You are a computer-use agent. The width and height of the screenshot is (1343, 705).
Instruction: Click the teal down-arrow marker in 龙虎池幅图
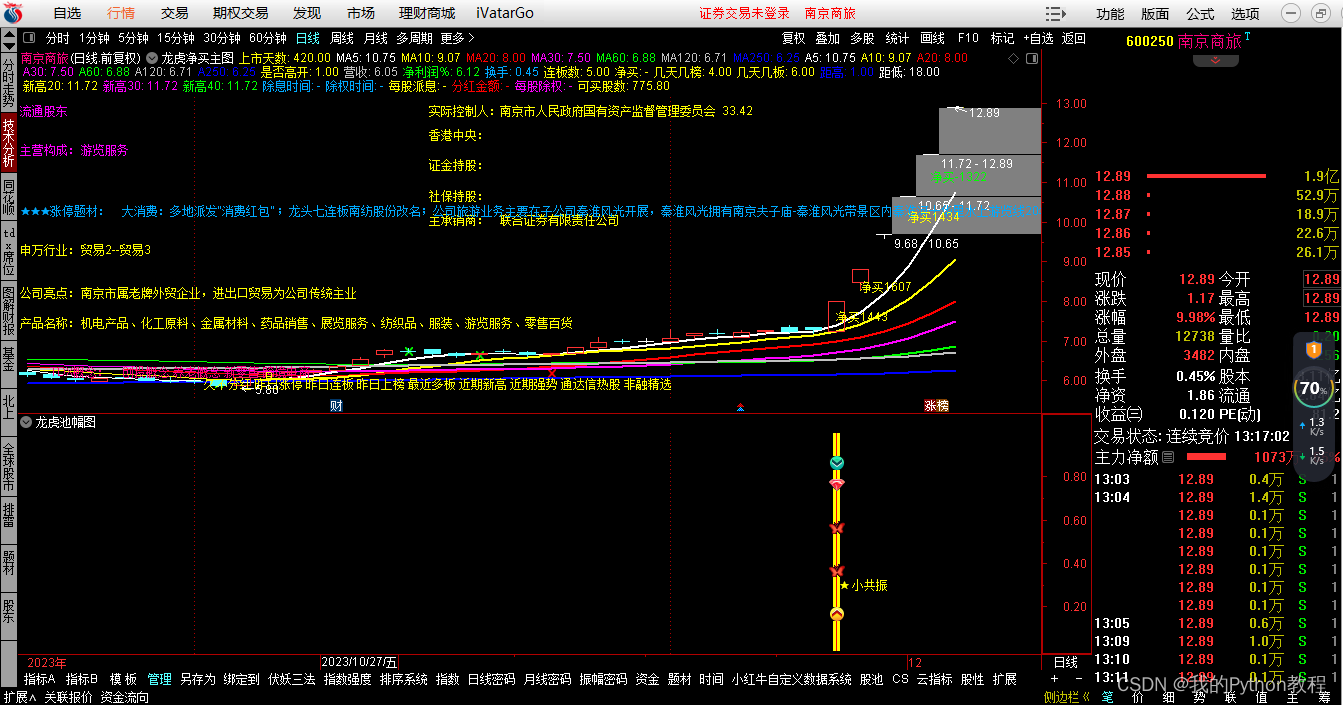837,463
